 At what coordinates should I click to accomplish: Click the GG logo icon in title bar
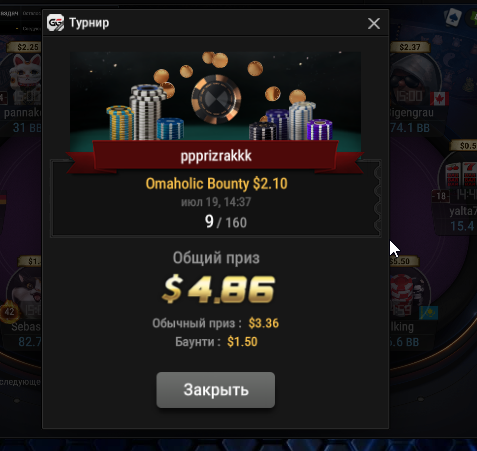[55, 23]
